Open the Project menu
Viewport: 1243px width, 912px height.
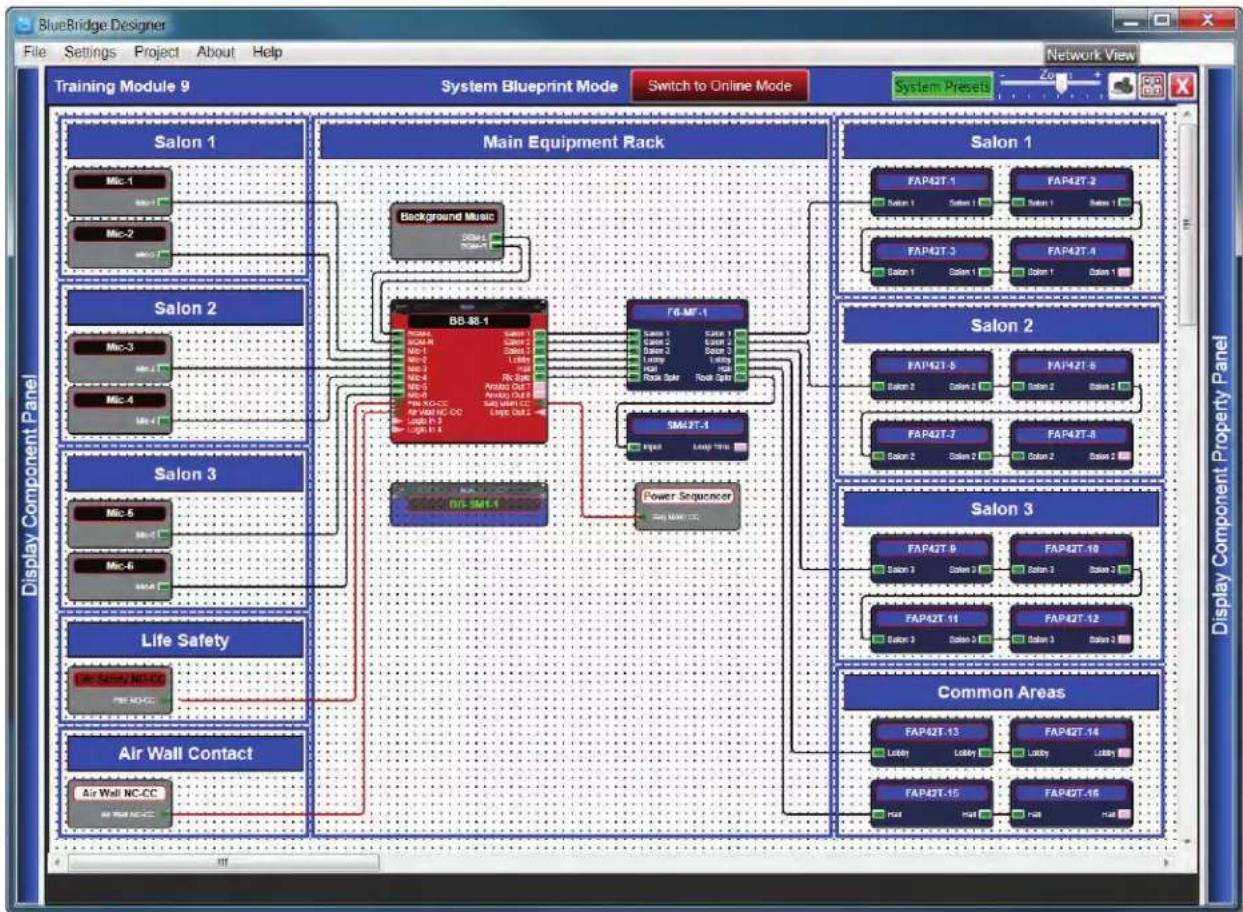[156, 52]
